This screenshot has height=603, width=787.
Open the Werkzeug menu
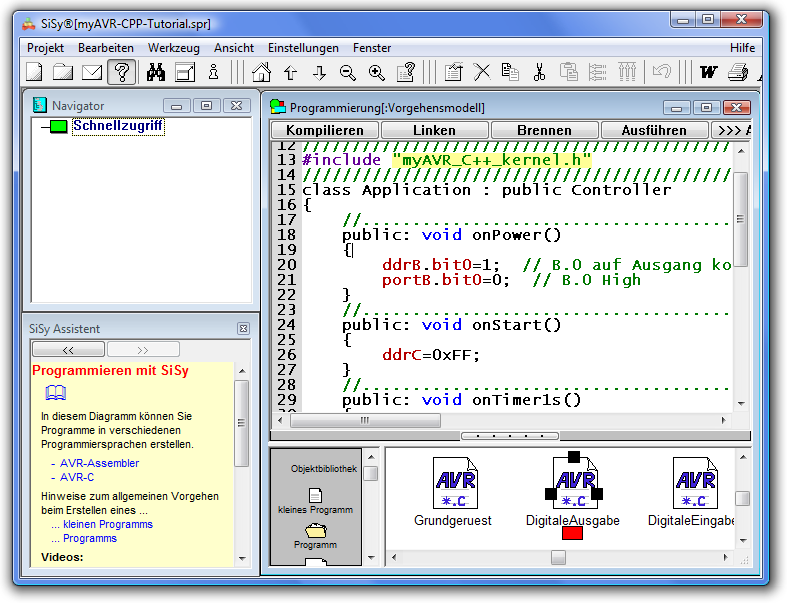(173, 47)
